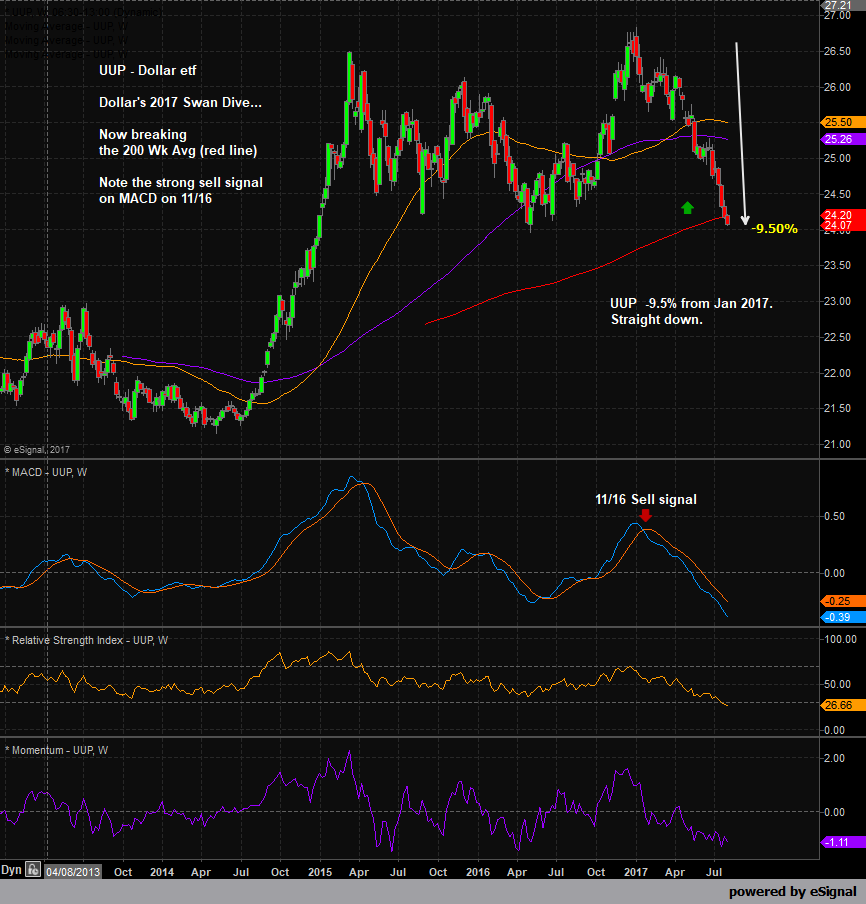Select the '11/16 Sell signal' text label
Image resolution: width=866 pixels, height=904 pixels.
(646, 499)
